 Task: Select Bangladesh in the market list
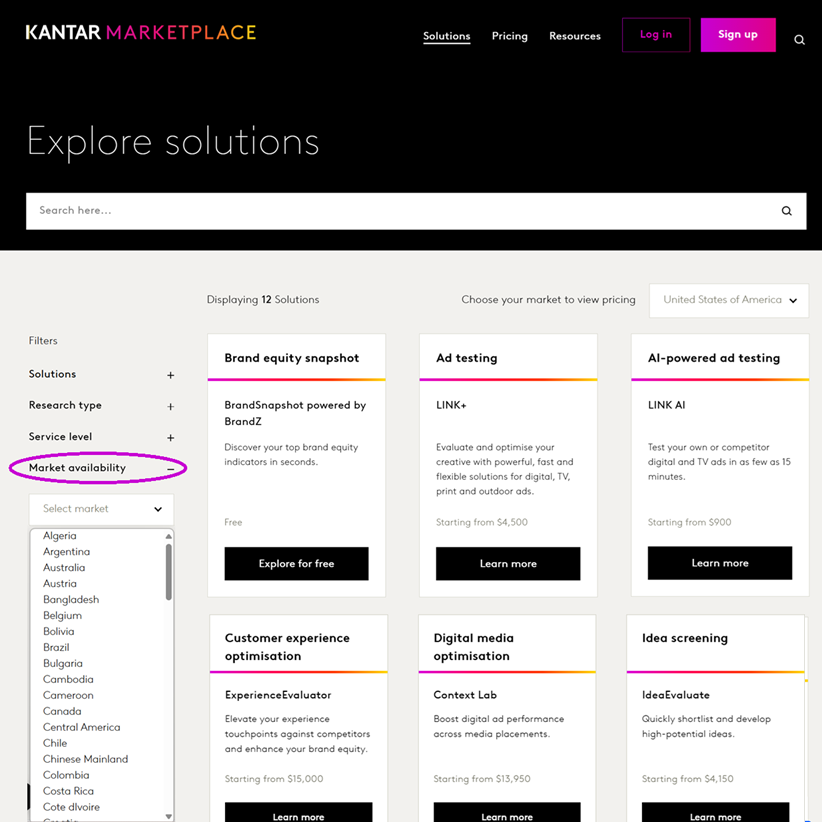pyautogui.click(x=71, y=600)
